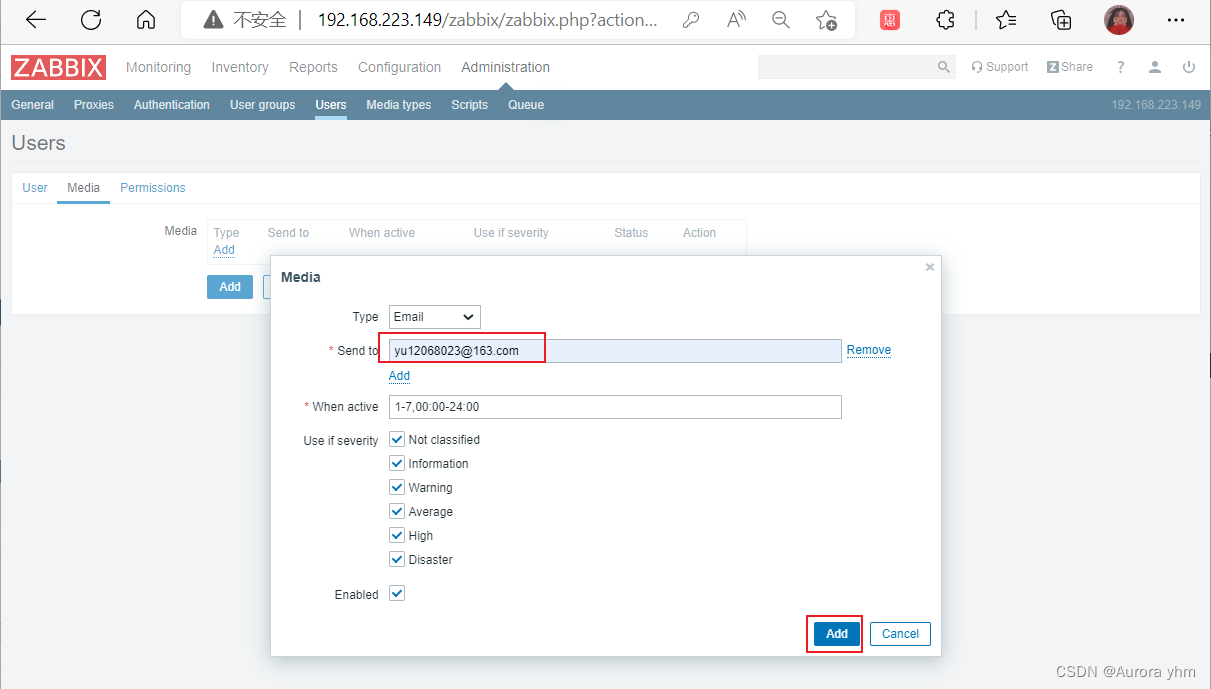Click the Add link in the Media table
Viewport: 1211px width, 689px height.
tap(224, 250)
